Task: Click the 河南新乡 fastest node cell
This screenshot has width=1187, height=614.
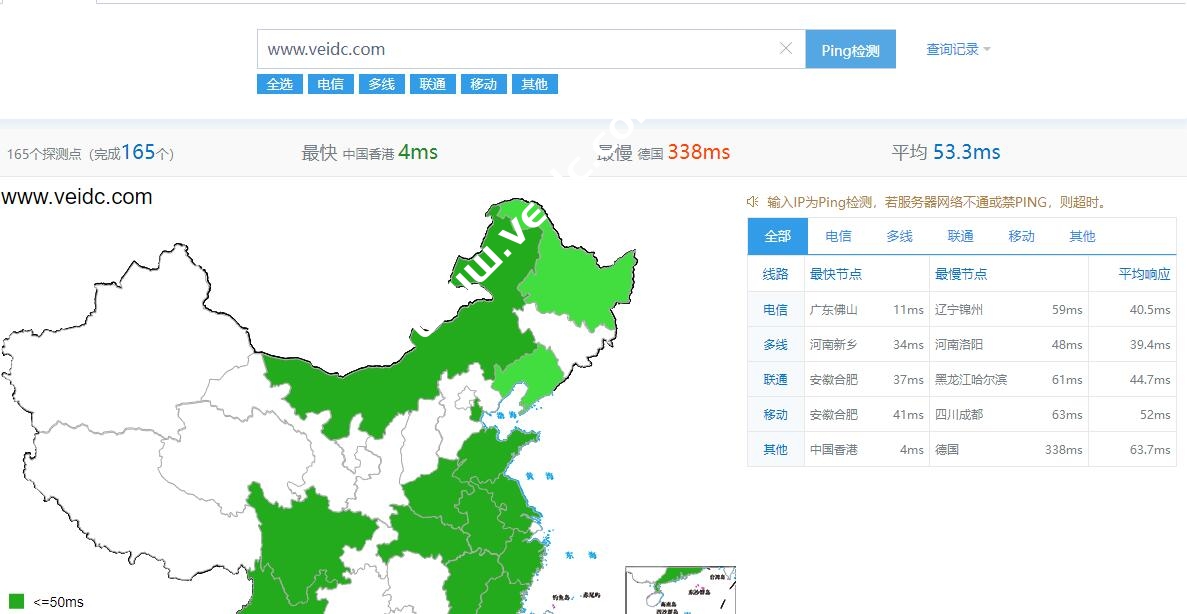Action: [833, 344]
